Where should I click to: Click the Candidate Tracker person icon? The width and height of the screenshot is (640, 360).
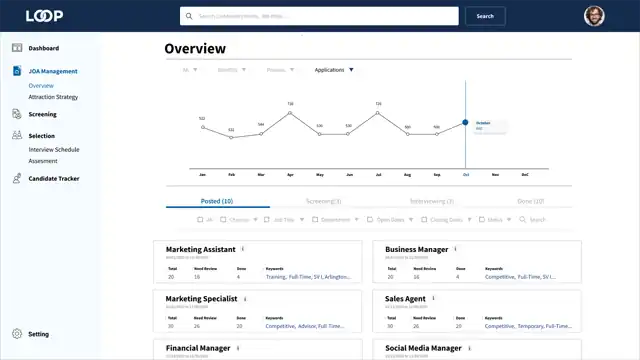[x=17, y=178]
